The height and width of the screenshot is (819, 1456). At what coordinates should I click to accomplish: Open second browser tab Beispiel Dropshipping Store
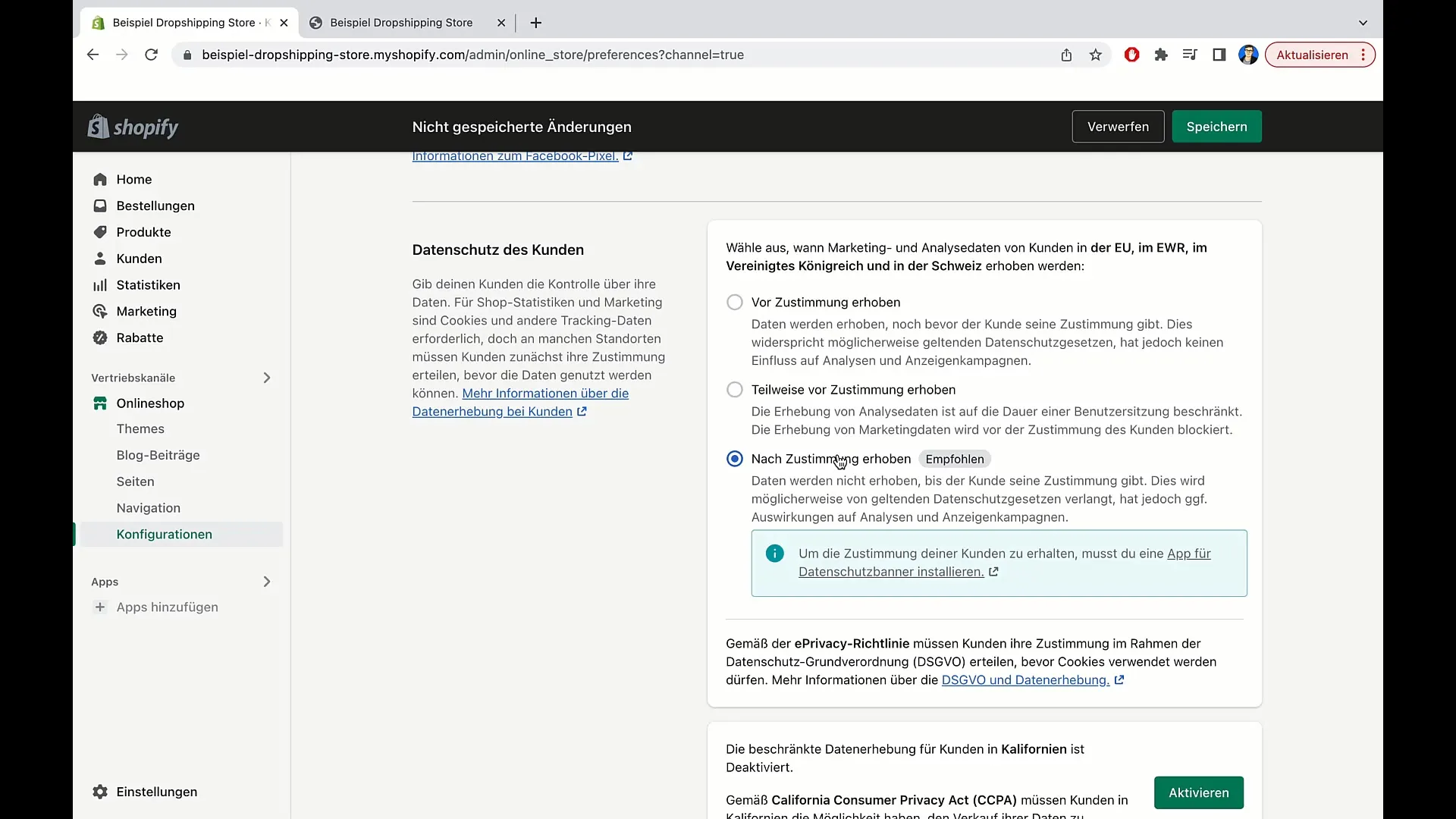point(401,22)
